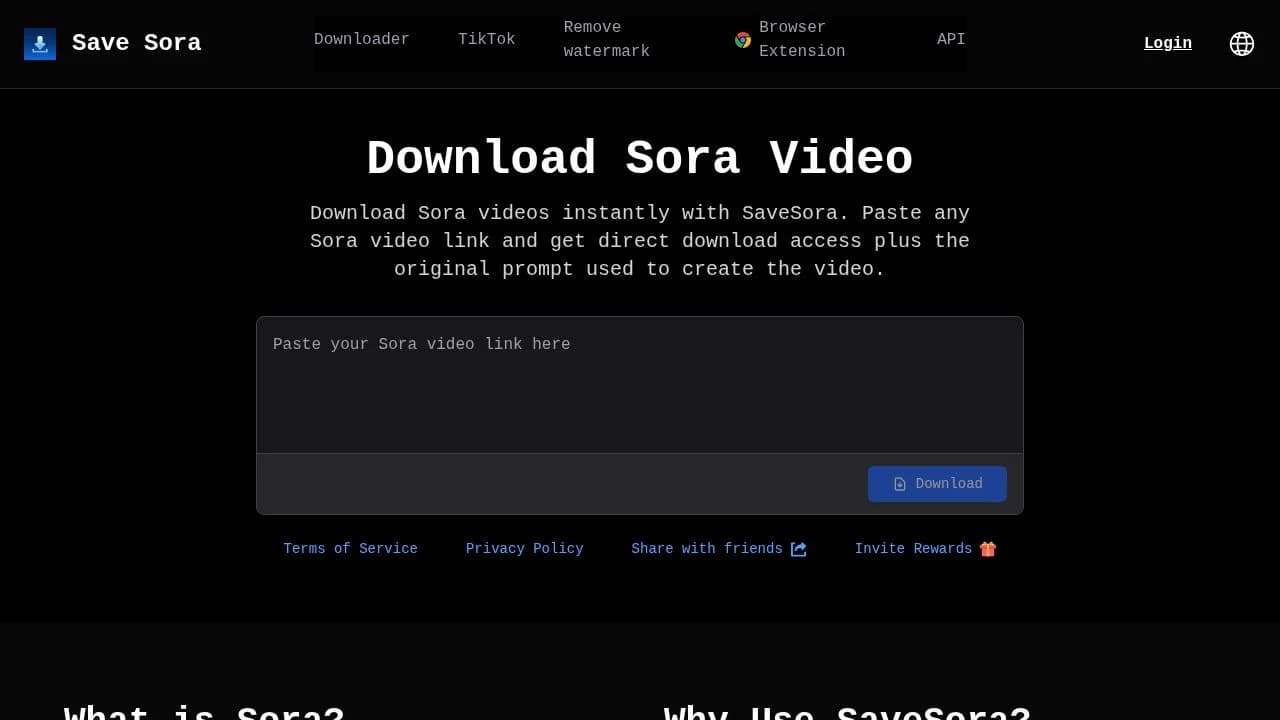Click the Chrome icon beside Browser Extension
The height and width of the screenshot is (720, 1280).
pos(743,40)
